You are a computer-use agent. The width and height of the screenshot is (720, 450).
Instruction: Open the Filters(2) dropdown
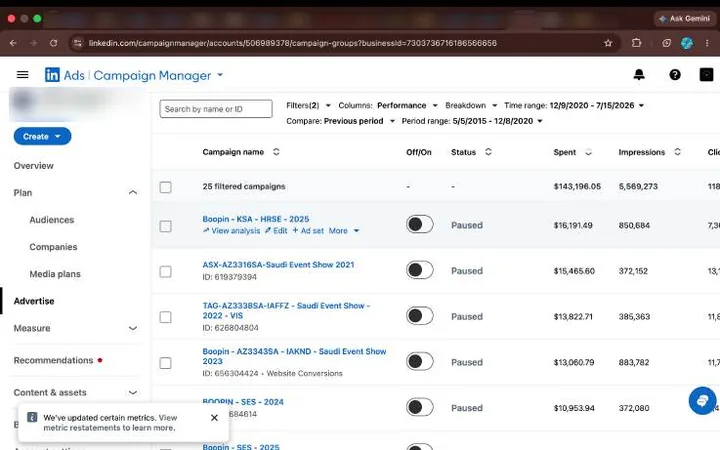tap(308, 105)
